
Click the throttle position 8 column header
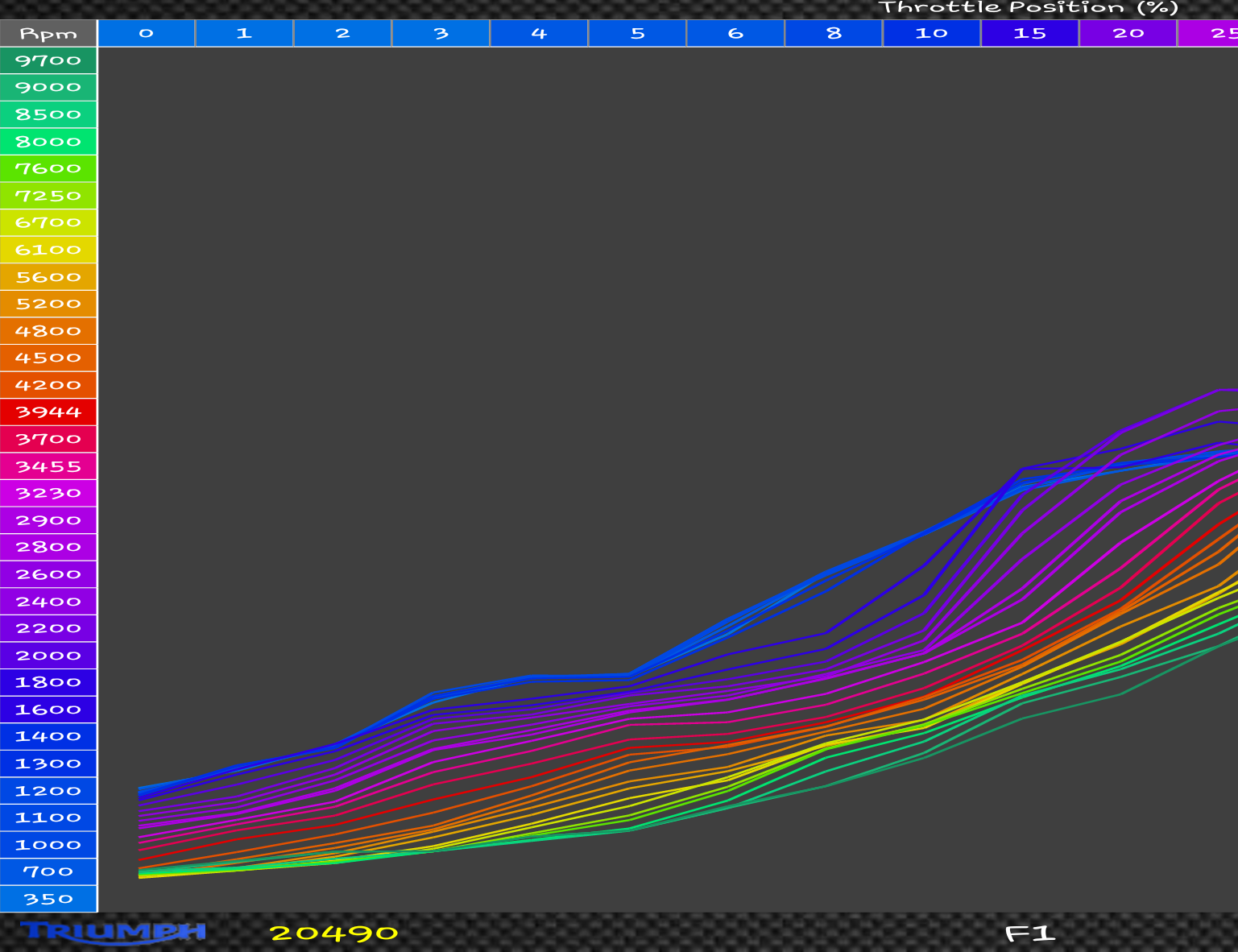(834, 33)
